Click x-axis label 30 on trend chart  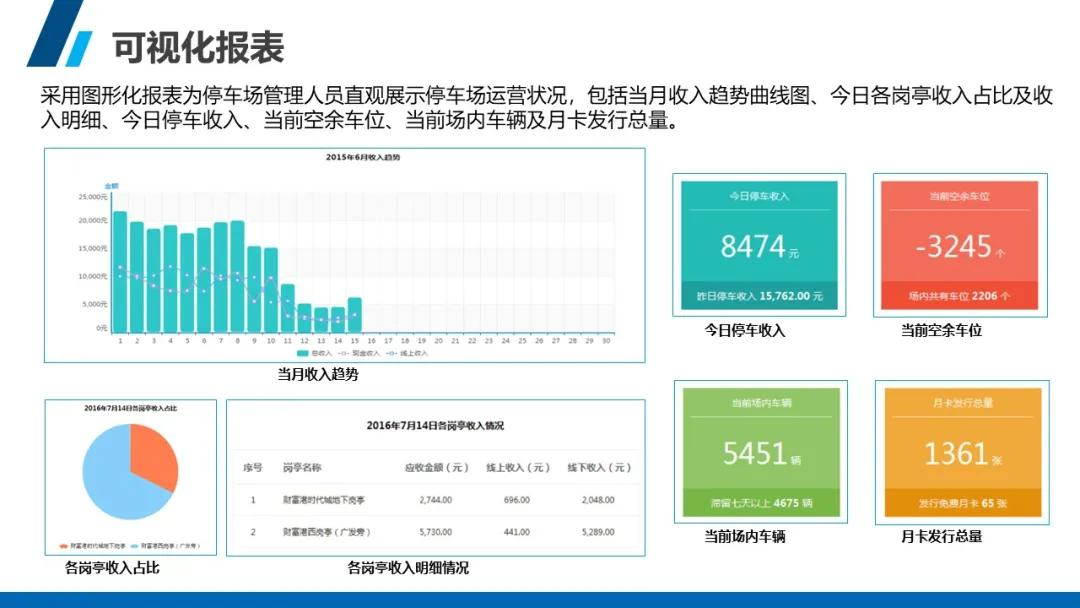click(606, 341)
